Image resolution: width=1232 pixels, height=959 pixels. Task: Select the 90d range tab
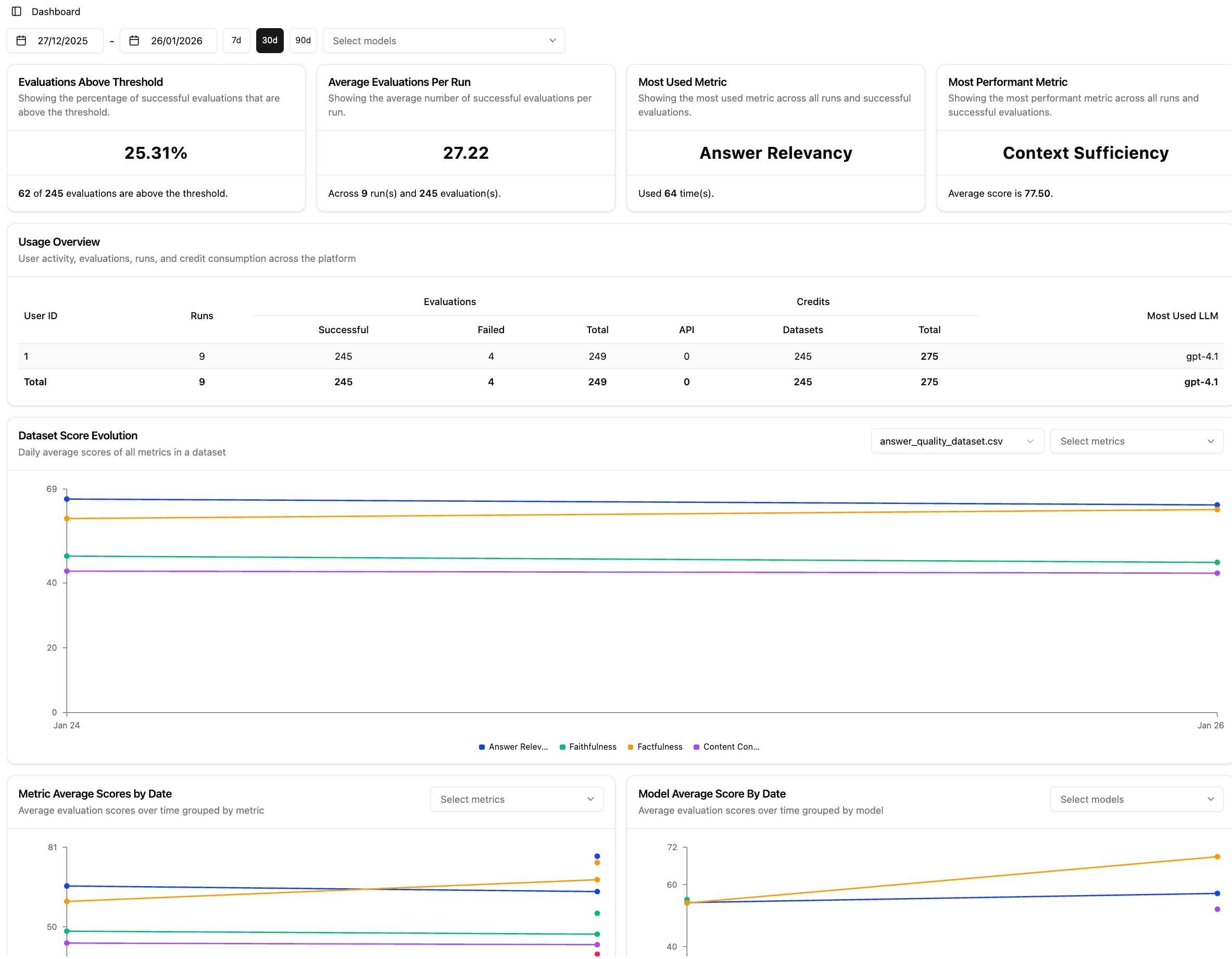pyautogui.click(x=303, y=40)
